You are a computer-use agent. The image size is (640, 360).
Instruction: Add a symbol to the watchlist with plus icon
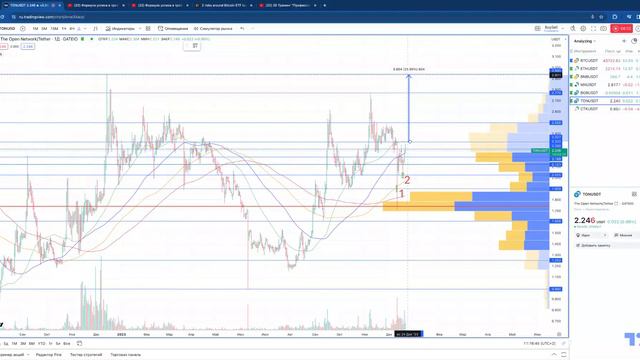(624, 41)
